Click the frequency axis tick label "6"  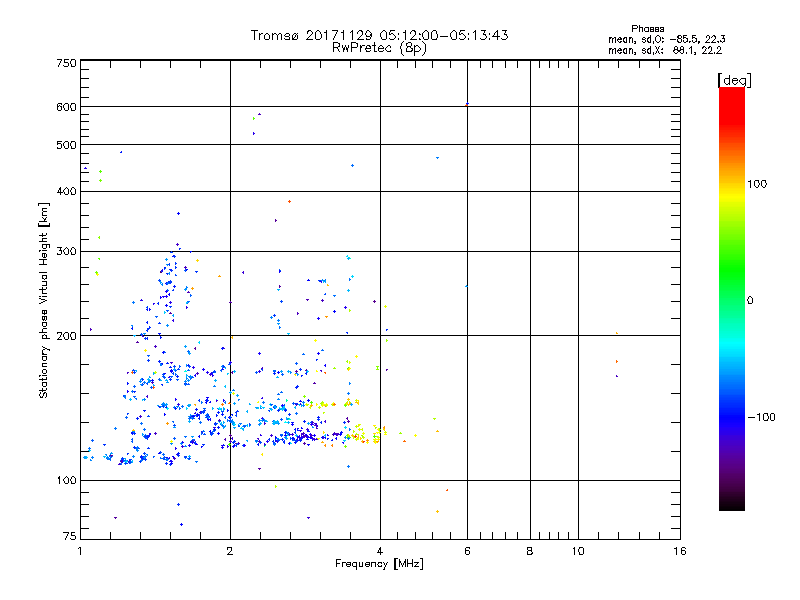click(x=467, y=551)
